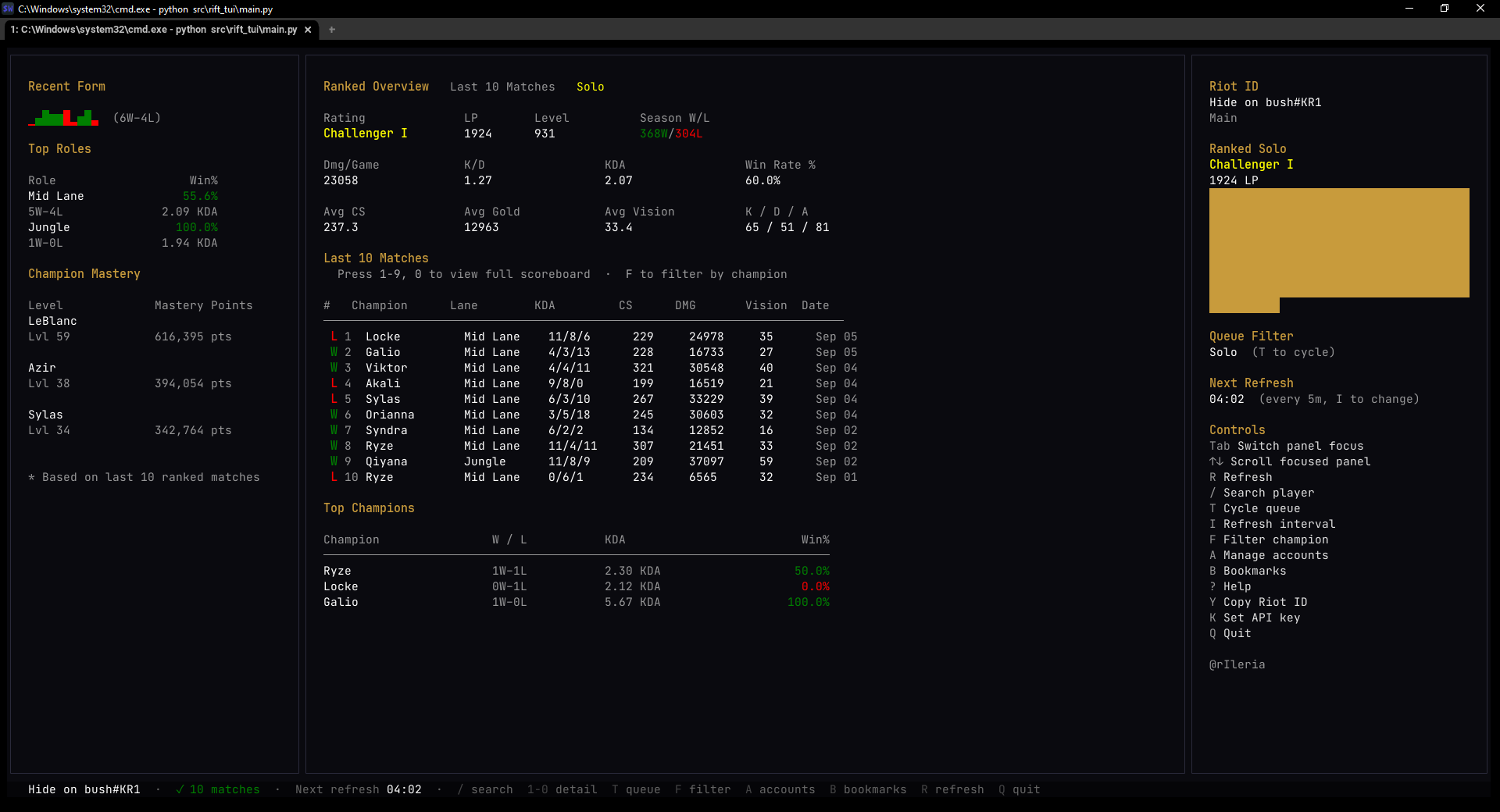Select match row 6 with Orianna
The width and height of the screenshot is (1500, 812).
pyautogui.click(x=594, y=415)
